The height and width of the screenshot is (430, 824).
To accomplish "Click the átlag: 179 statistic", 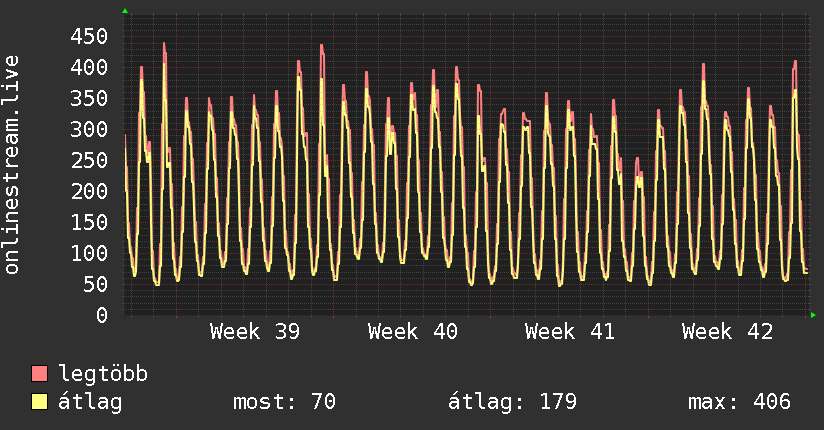I will (x=512, y=402).
